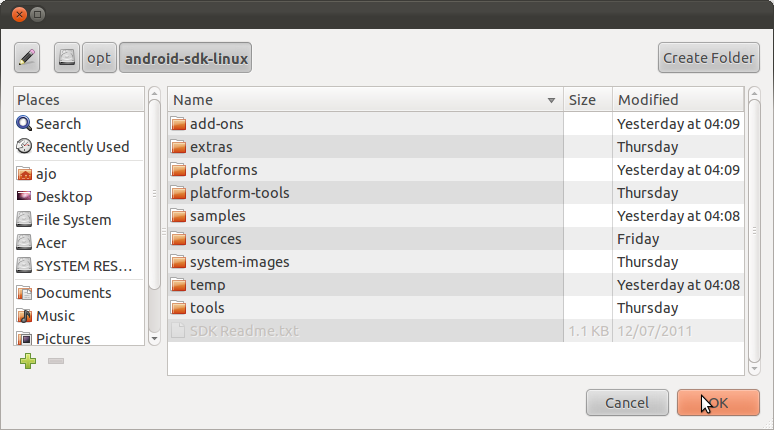Image resolution: width=774 pixels, height=430 pixels.
Task: Click the Places scrollbar down arrow
Action: (154, 339)
